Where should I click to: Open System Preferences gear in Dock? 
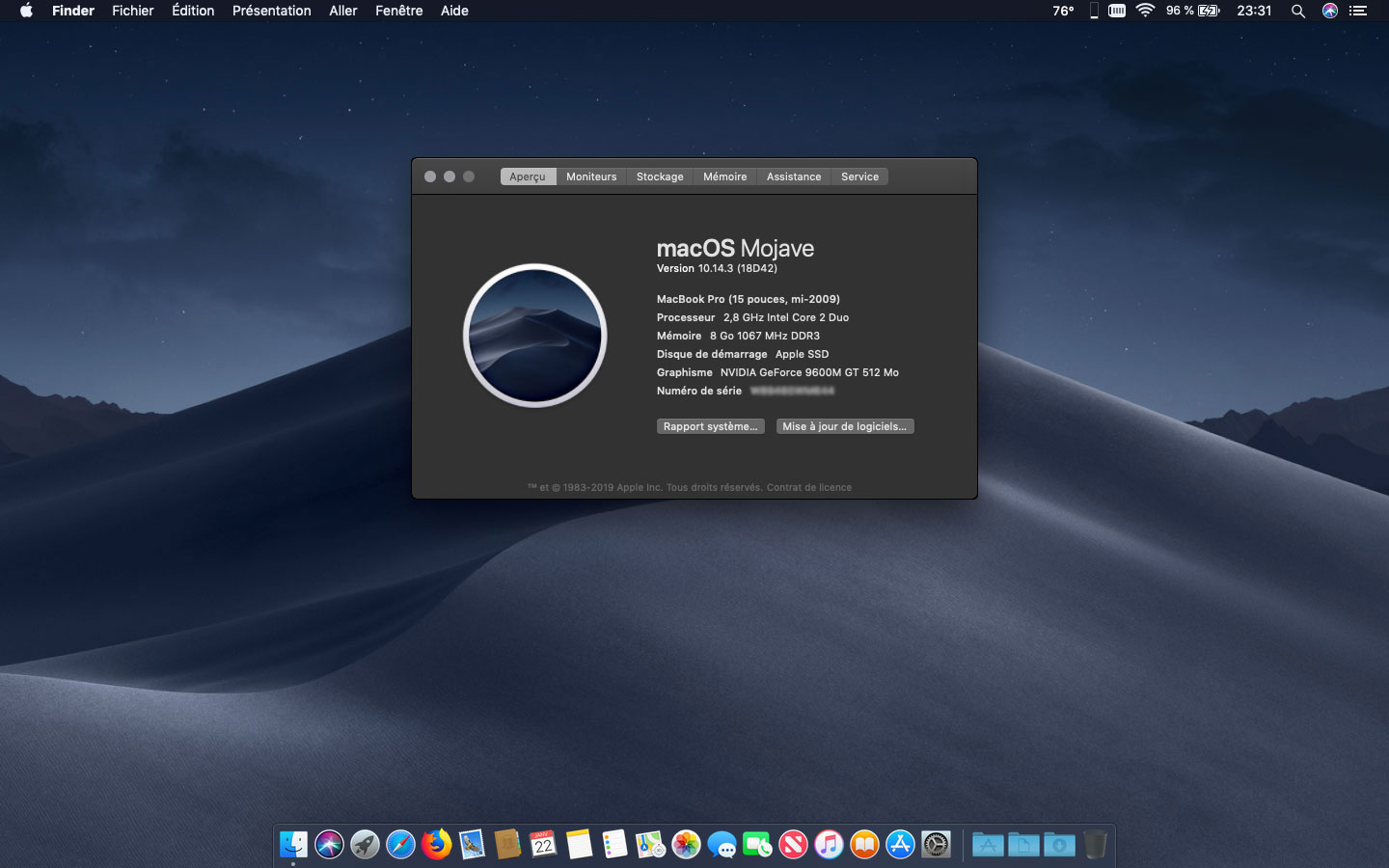[x=936, y=845]
